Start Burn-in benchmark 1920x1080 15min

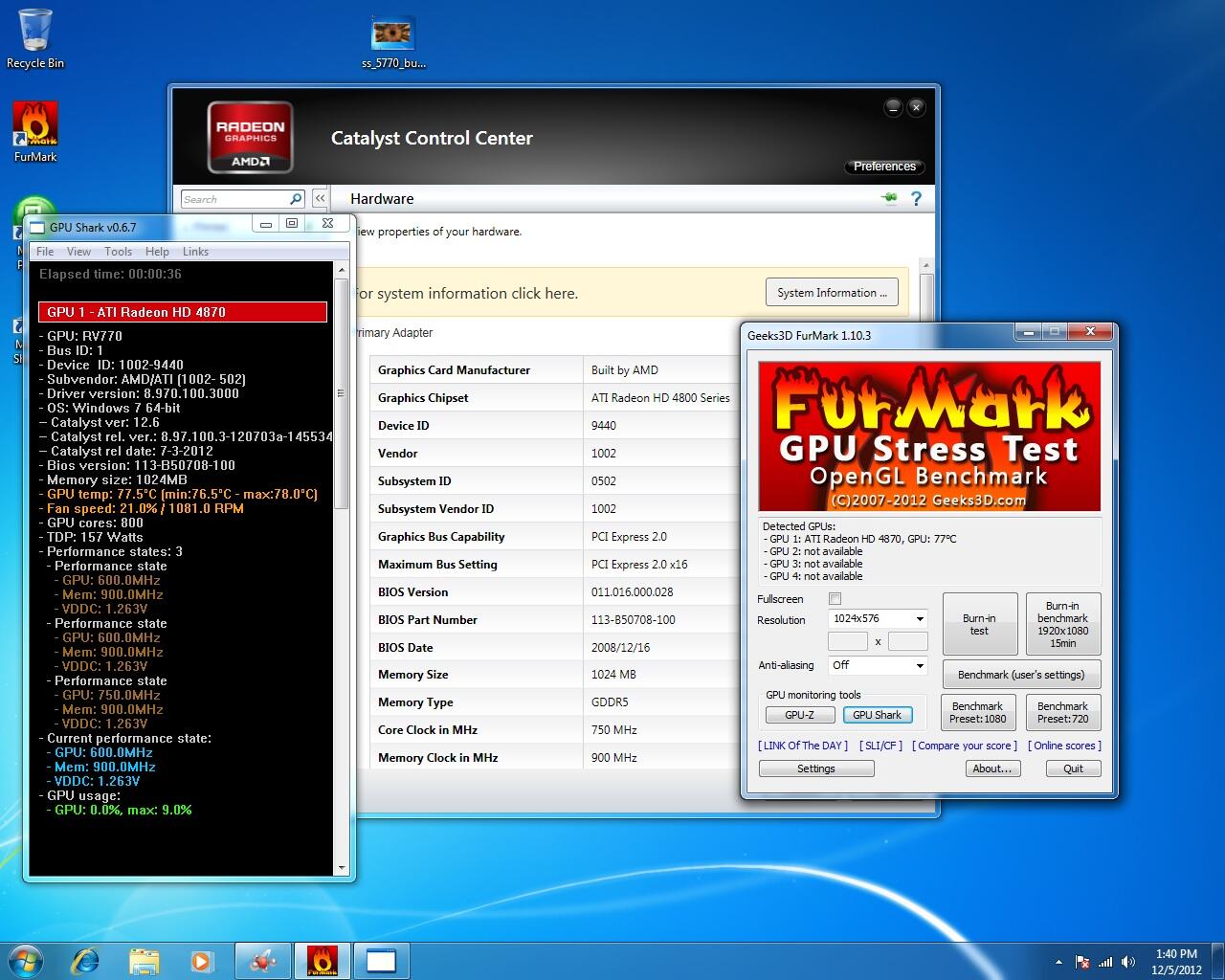[1062, 624]
